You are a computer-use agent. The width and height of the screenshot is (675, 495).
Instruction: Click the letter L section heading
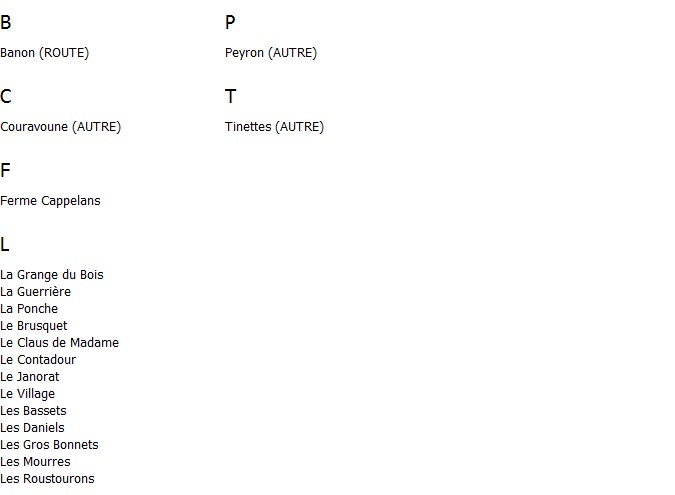5,244
